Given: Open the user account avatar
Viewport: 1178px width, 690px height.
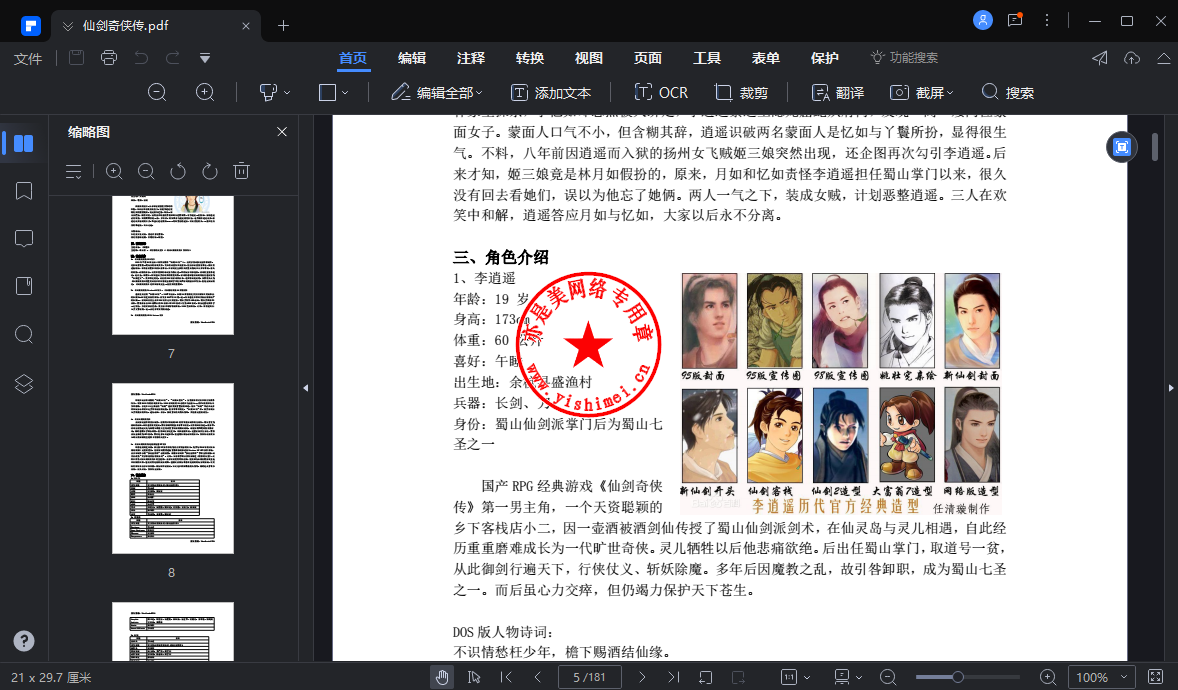Looking at the screenshot, I should pos(983,20).
